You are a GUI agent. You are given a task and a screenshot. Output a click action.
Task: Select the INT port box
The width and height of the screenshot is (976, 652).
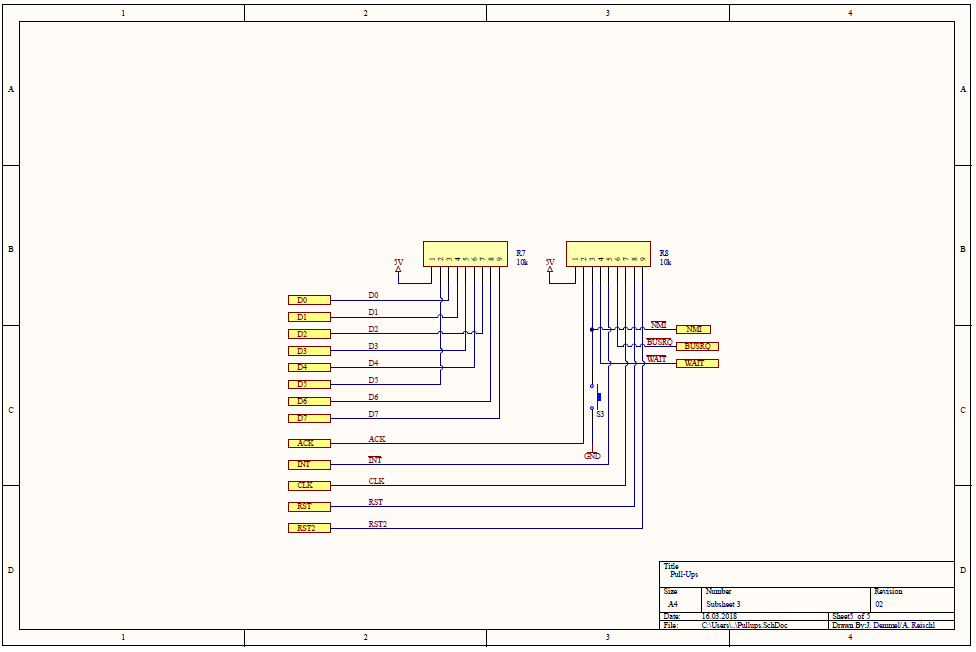click(309, 465)
